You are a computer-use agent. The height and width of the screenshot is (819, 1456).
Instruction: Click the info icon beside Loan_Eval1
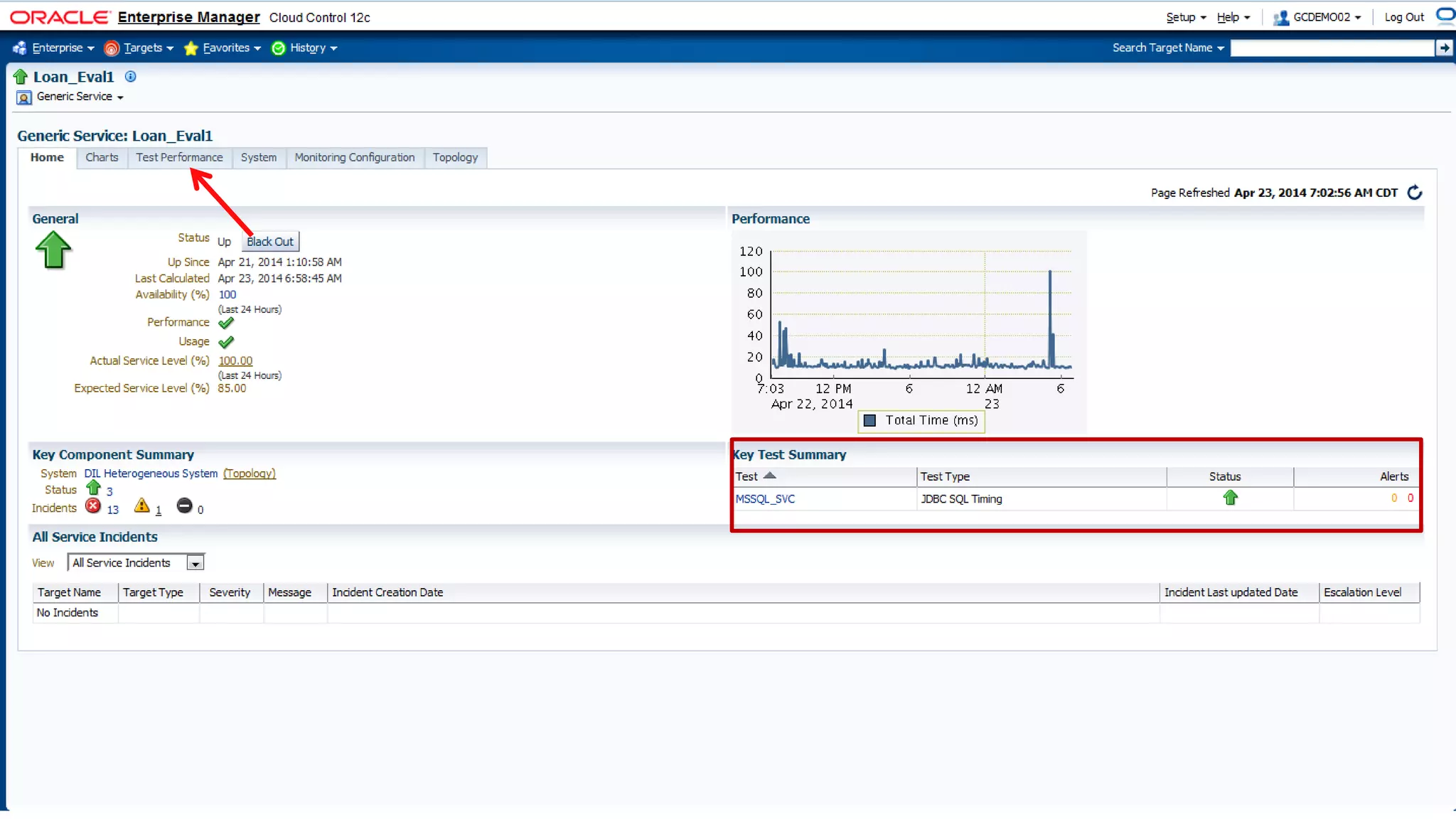coord(131,77)
